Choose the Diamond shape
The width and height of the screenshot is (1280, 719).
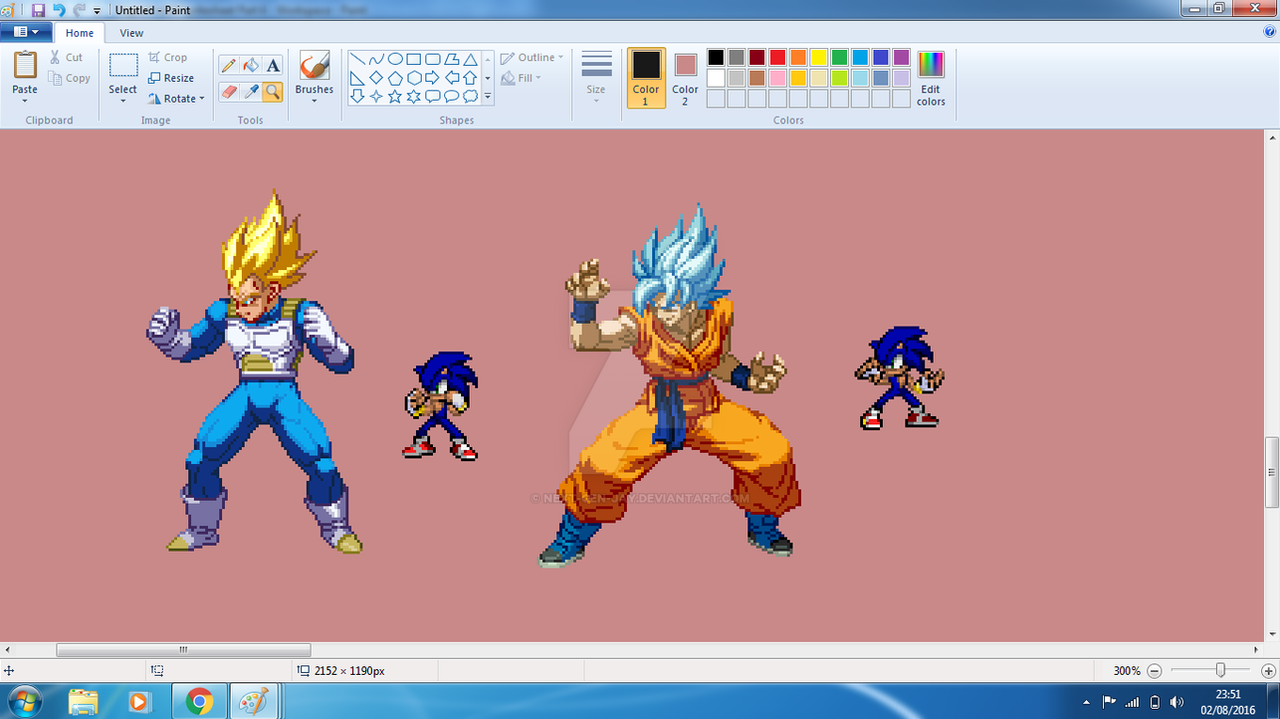point(376,78)
